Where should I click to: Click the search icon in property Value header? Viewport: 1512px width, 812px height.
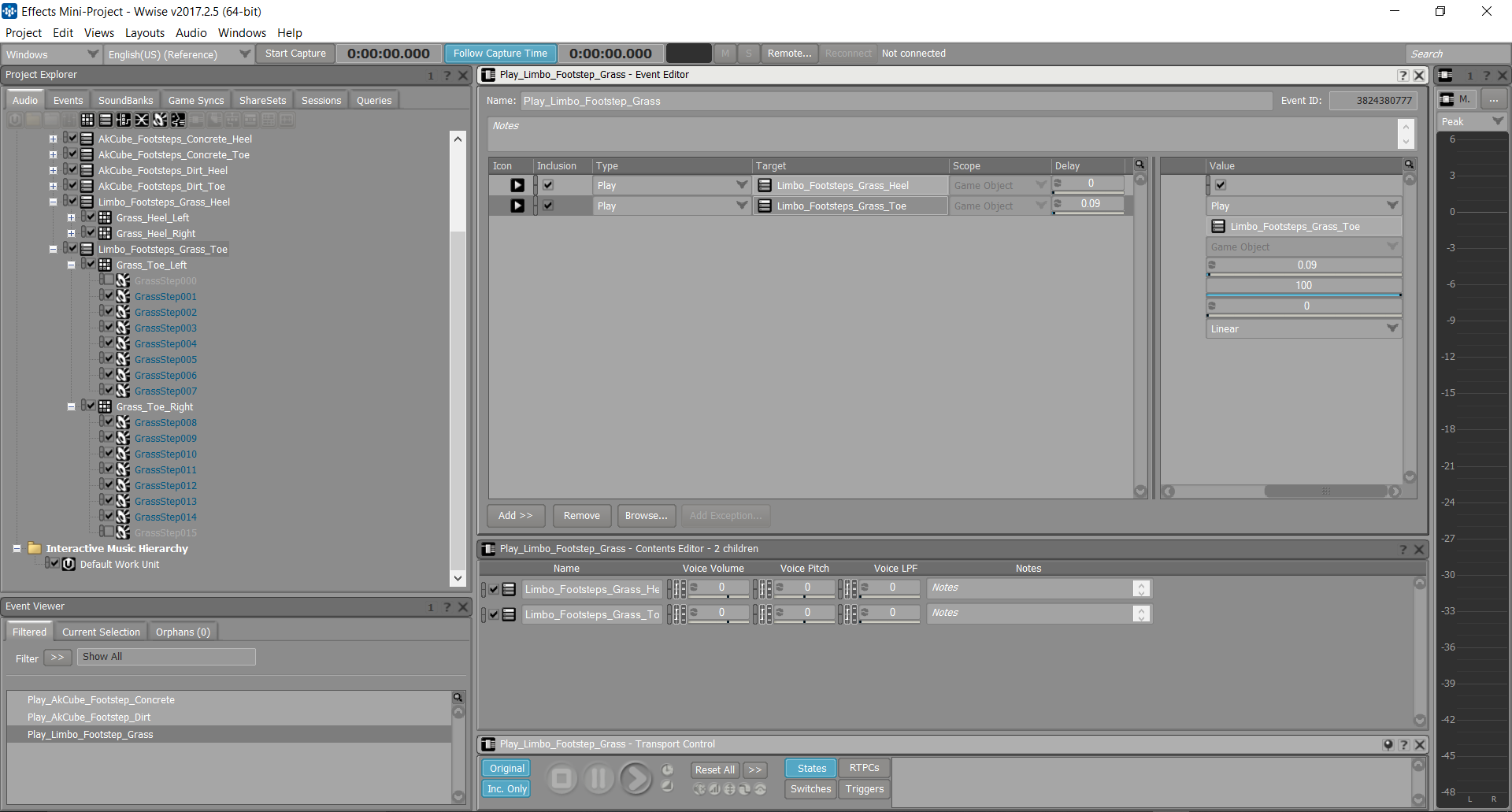pyautogui.click(x=1409, y=165)
